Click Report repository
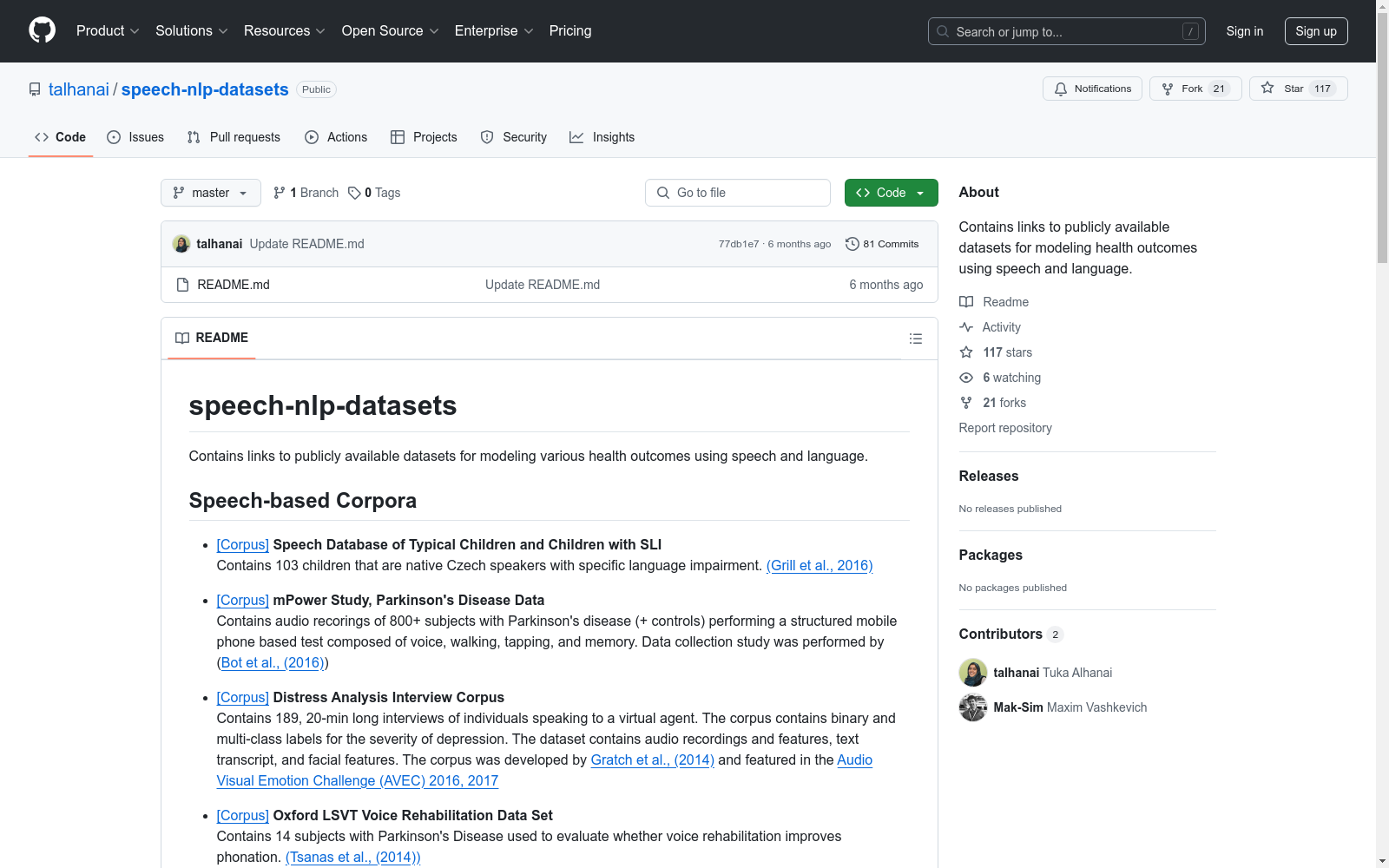The width and height of the screenshot is (1389, 868). (1005, 428)
